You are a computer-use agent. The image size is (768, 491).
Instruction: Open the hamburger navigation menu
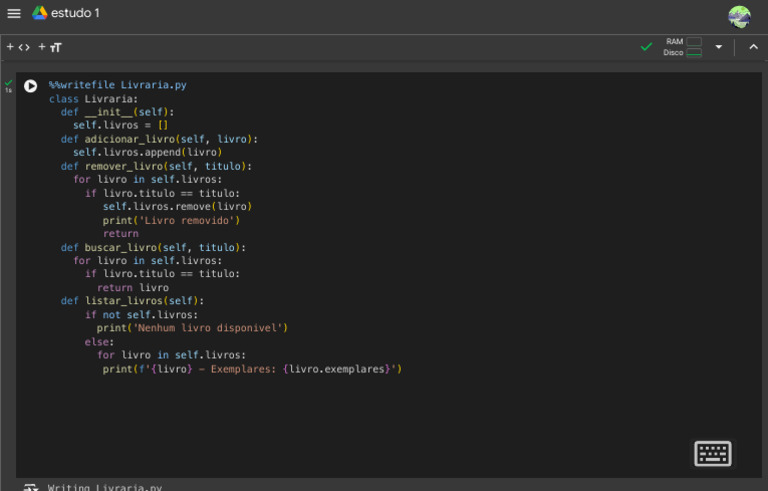(x=14, y=13)
